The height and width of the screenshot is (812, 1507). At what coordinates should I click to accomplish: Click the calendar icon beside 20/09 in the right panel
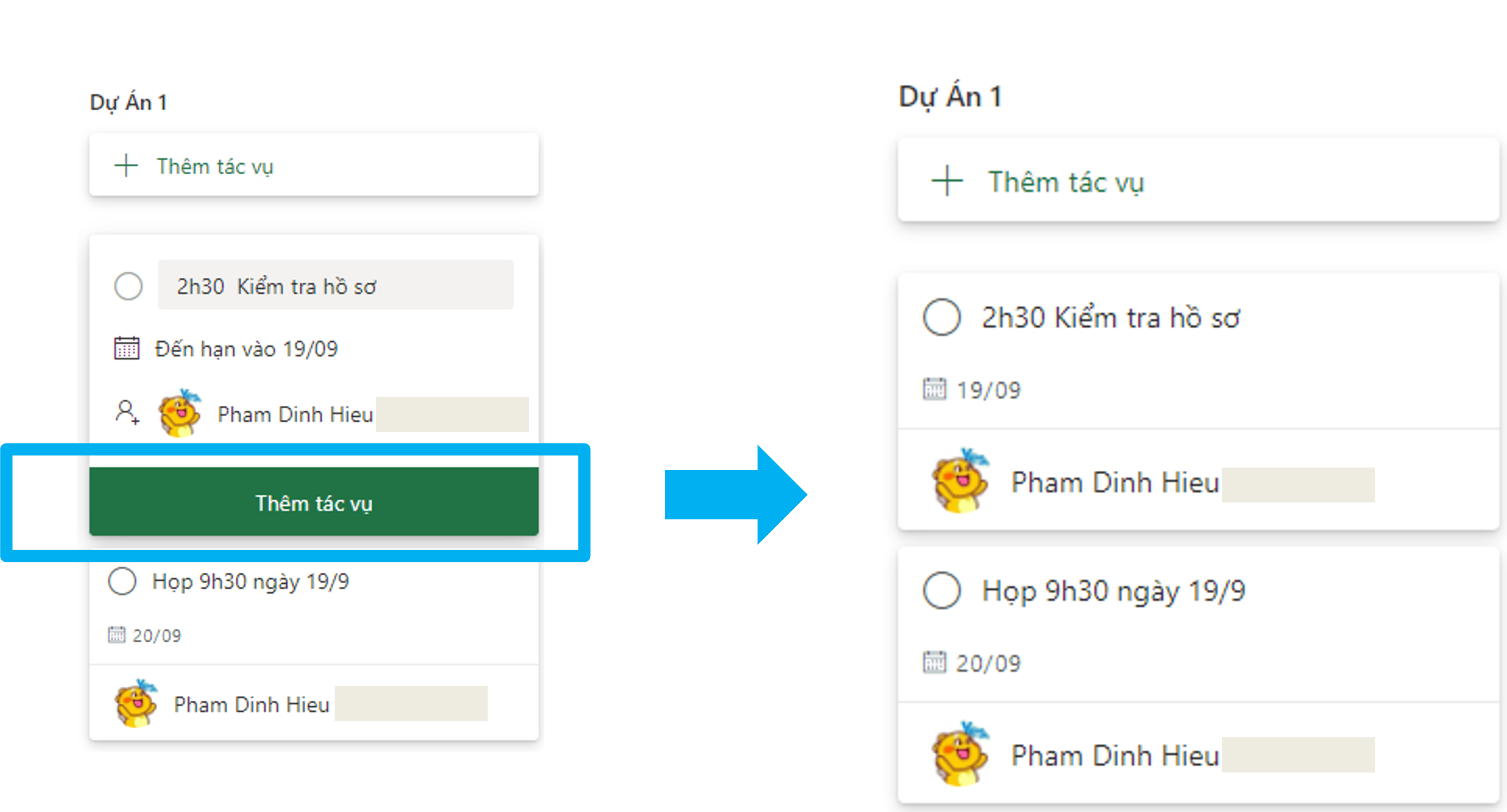click(x=934, y=662)
